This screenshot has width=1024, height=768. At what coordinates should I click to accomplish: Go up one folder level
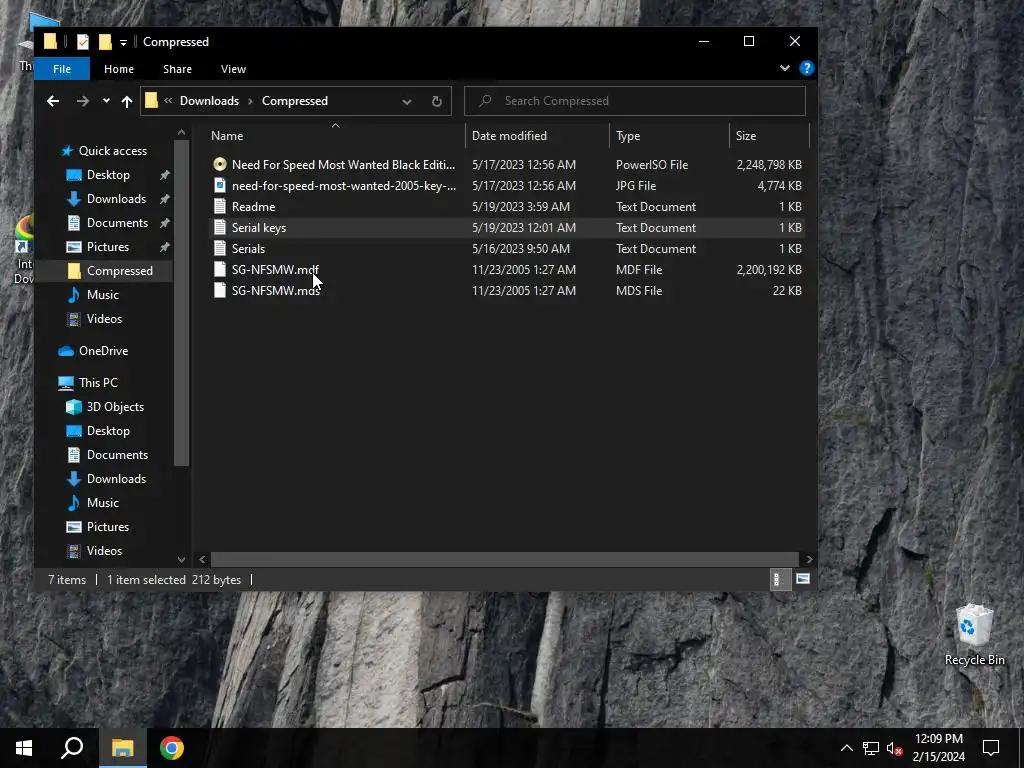point(127,101)
